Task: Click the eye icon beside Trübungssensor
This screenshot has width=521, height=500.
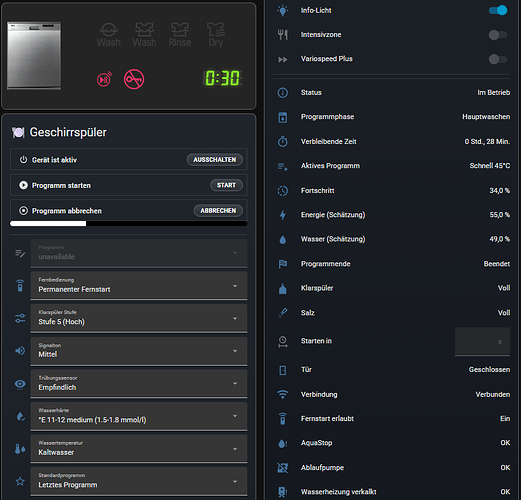Action: click(x=20, y=384)
